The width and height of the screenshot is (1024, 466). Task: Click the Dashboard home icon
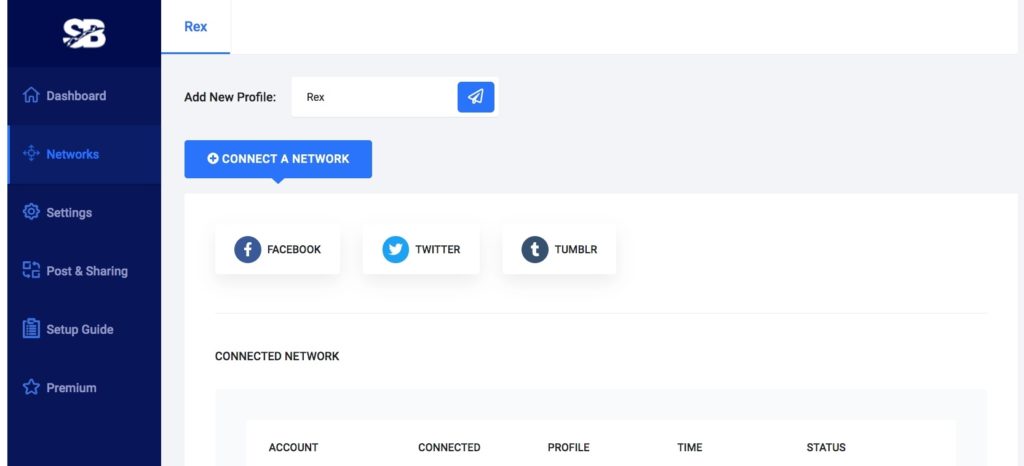coord(31,95)
